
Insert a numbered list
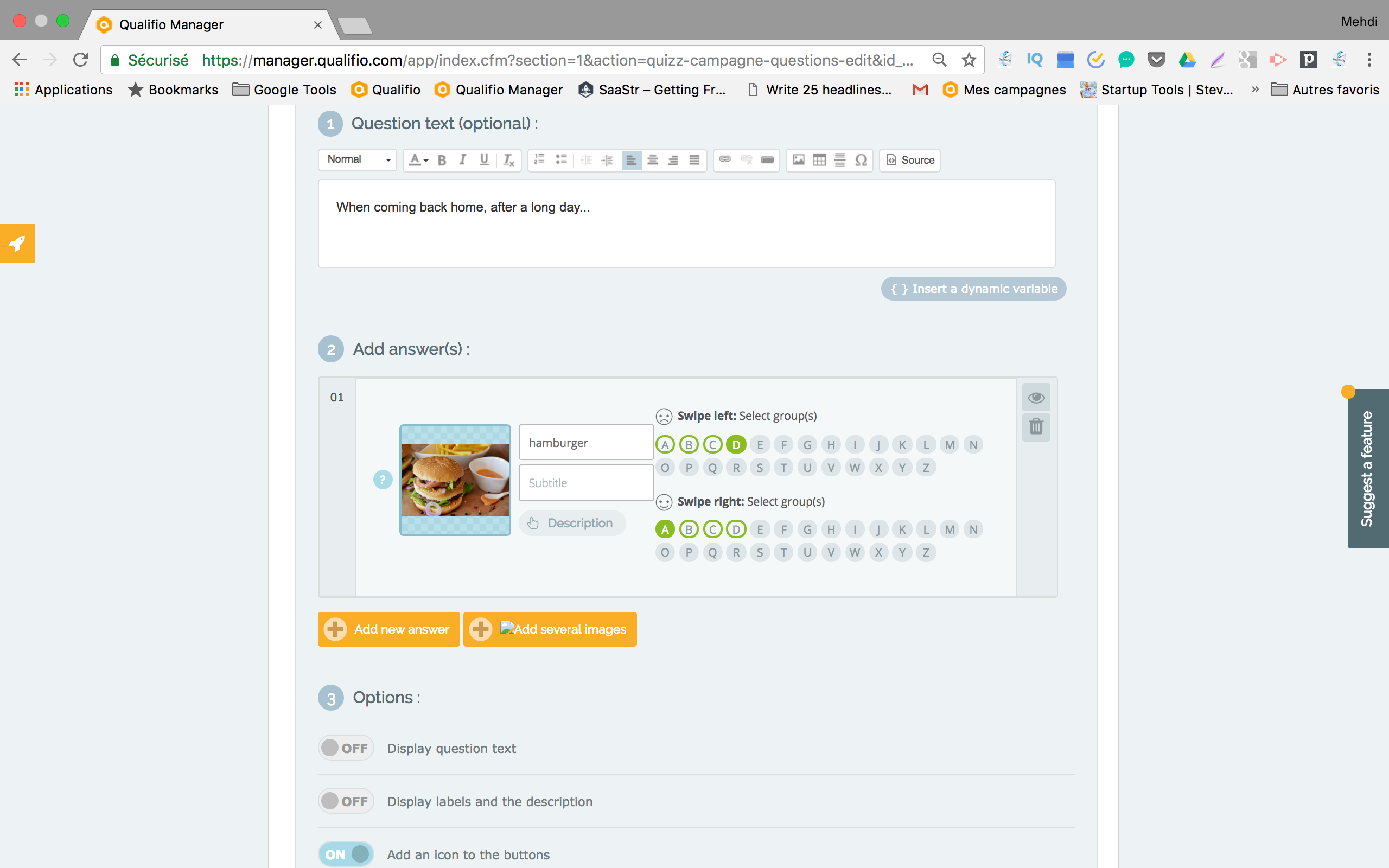point(539,160)
